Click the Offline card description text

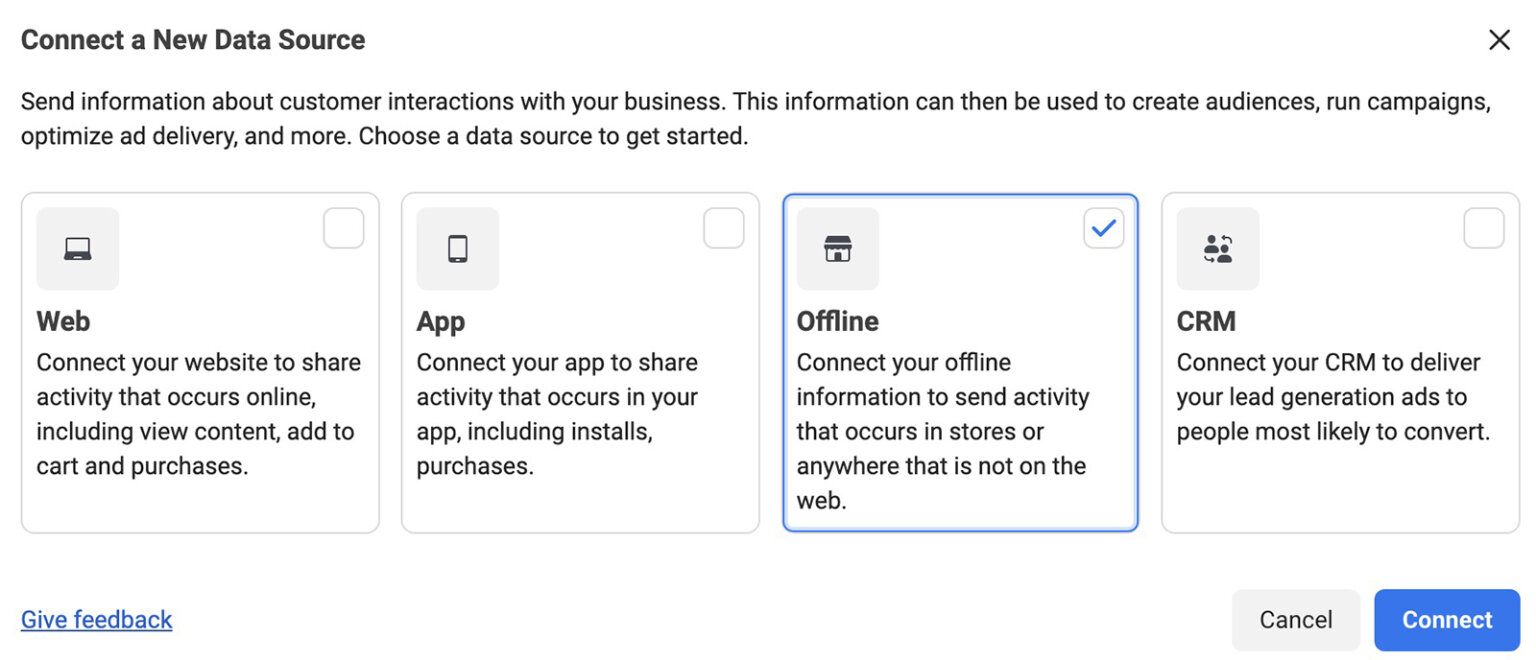pyautogui.click(x=940, y=430)
